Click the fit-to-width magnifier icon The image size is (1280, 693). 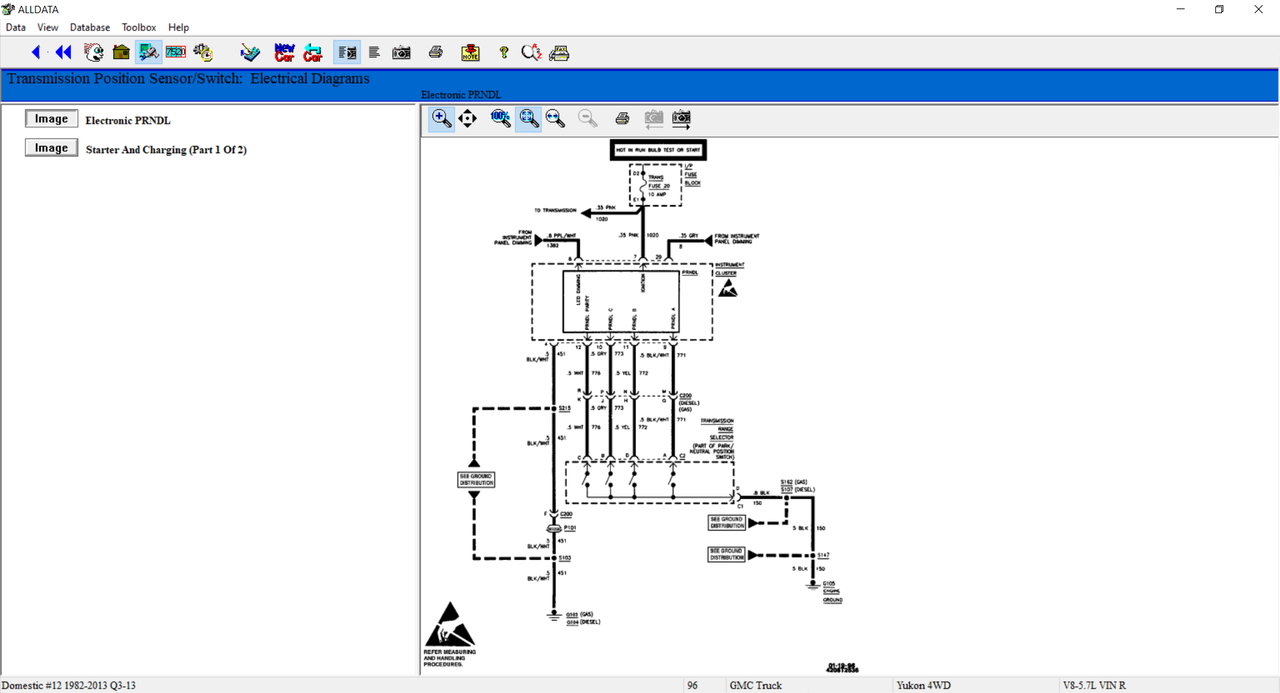555,119
